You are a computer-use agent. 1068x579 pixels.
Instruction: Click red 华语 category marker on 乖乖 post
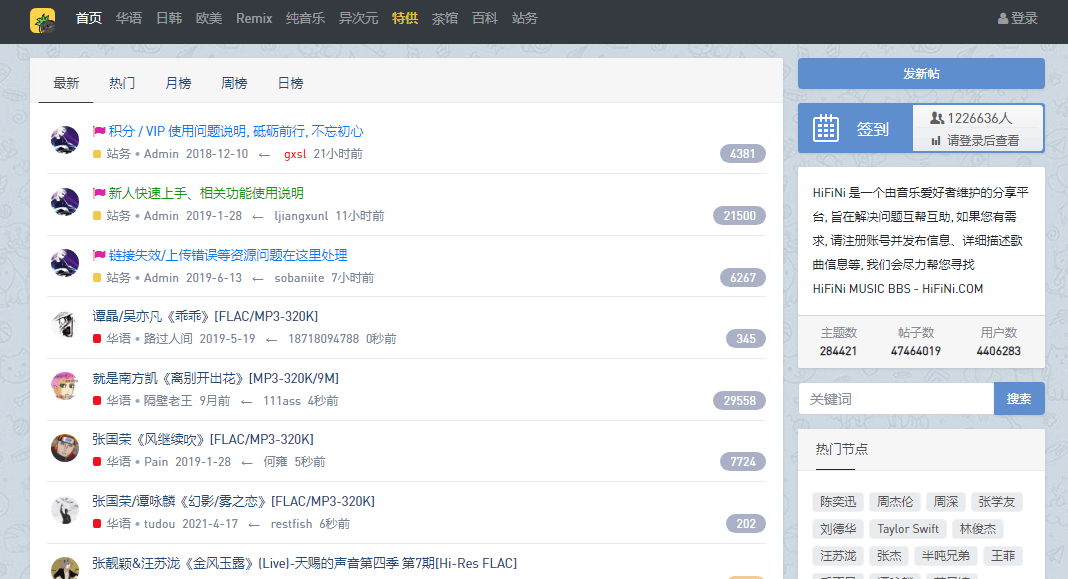97,339
